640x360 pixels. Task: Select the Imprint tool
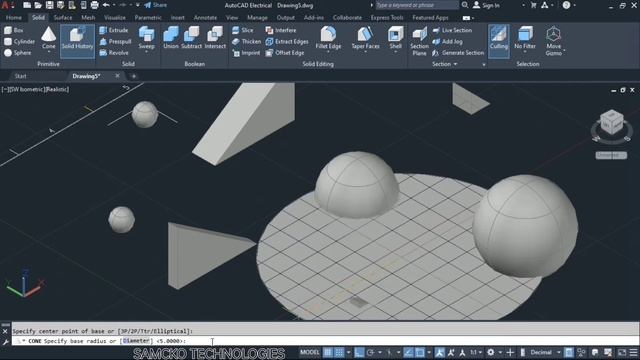pos(246,53)
